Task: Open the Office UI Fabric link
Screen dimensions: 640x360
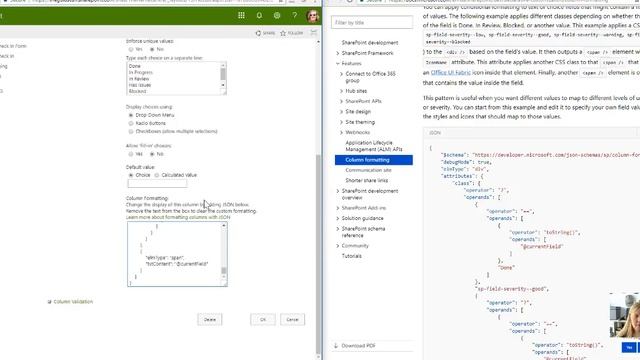Action: pos(451,73)
